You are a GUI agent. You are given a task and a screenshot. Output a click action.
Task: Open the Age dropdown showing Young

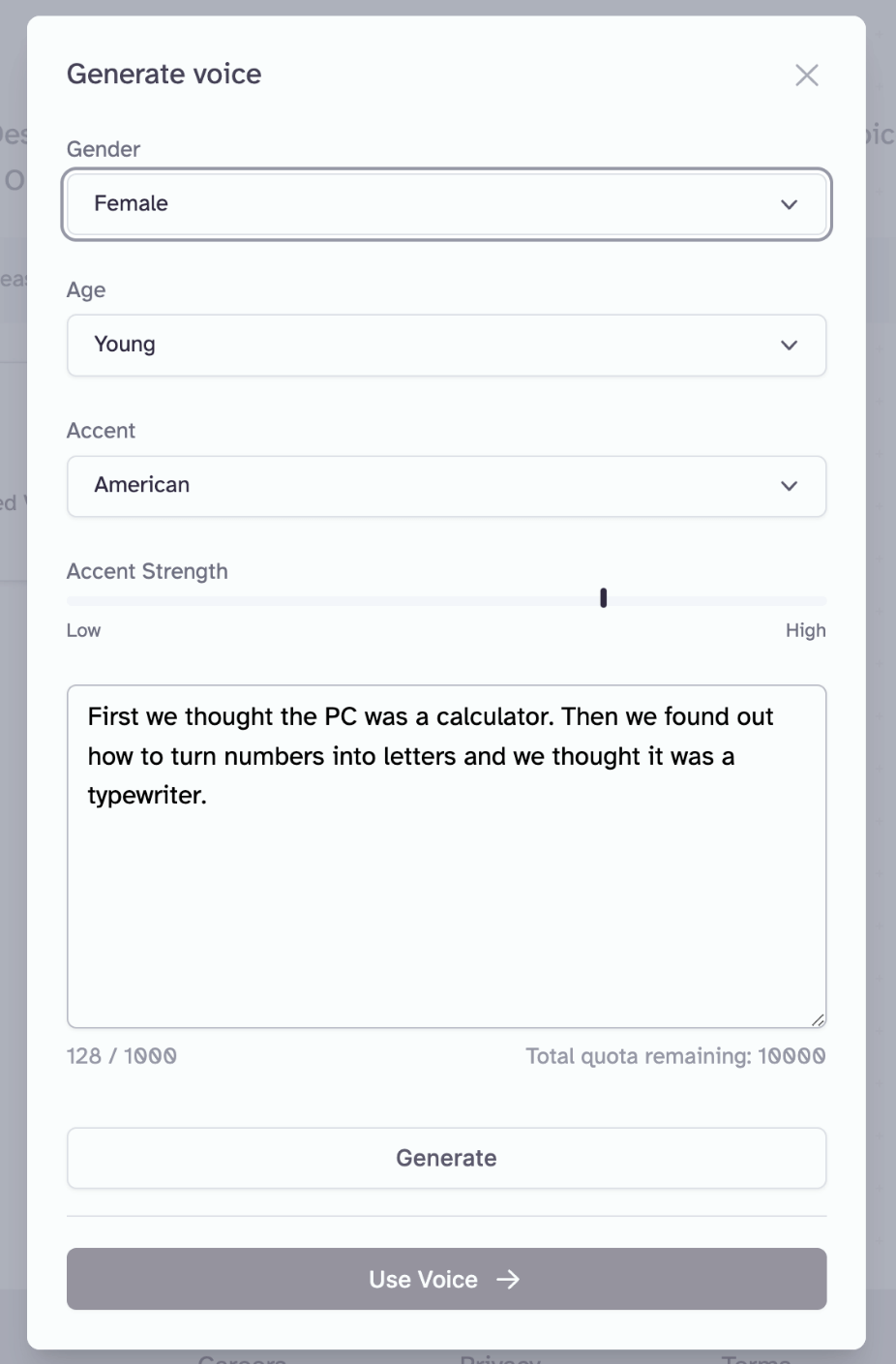click(x=446, y=346)
